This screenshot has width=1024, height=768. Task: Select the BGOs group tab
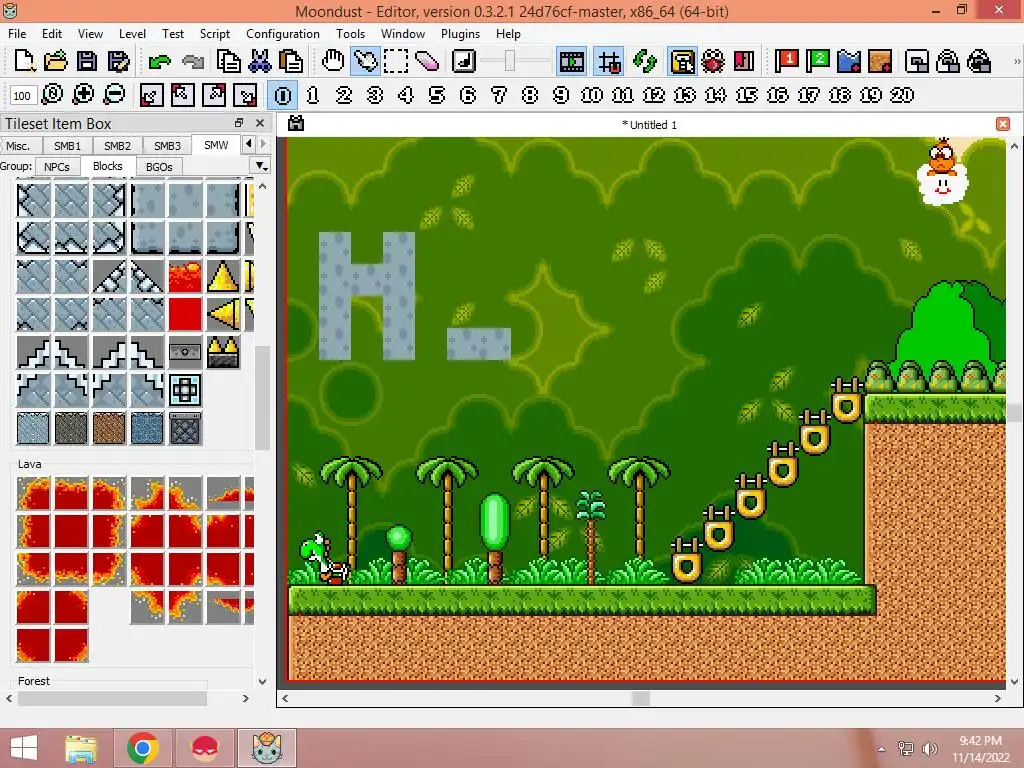(159, 167)
